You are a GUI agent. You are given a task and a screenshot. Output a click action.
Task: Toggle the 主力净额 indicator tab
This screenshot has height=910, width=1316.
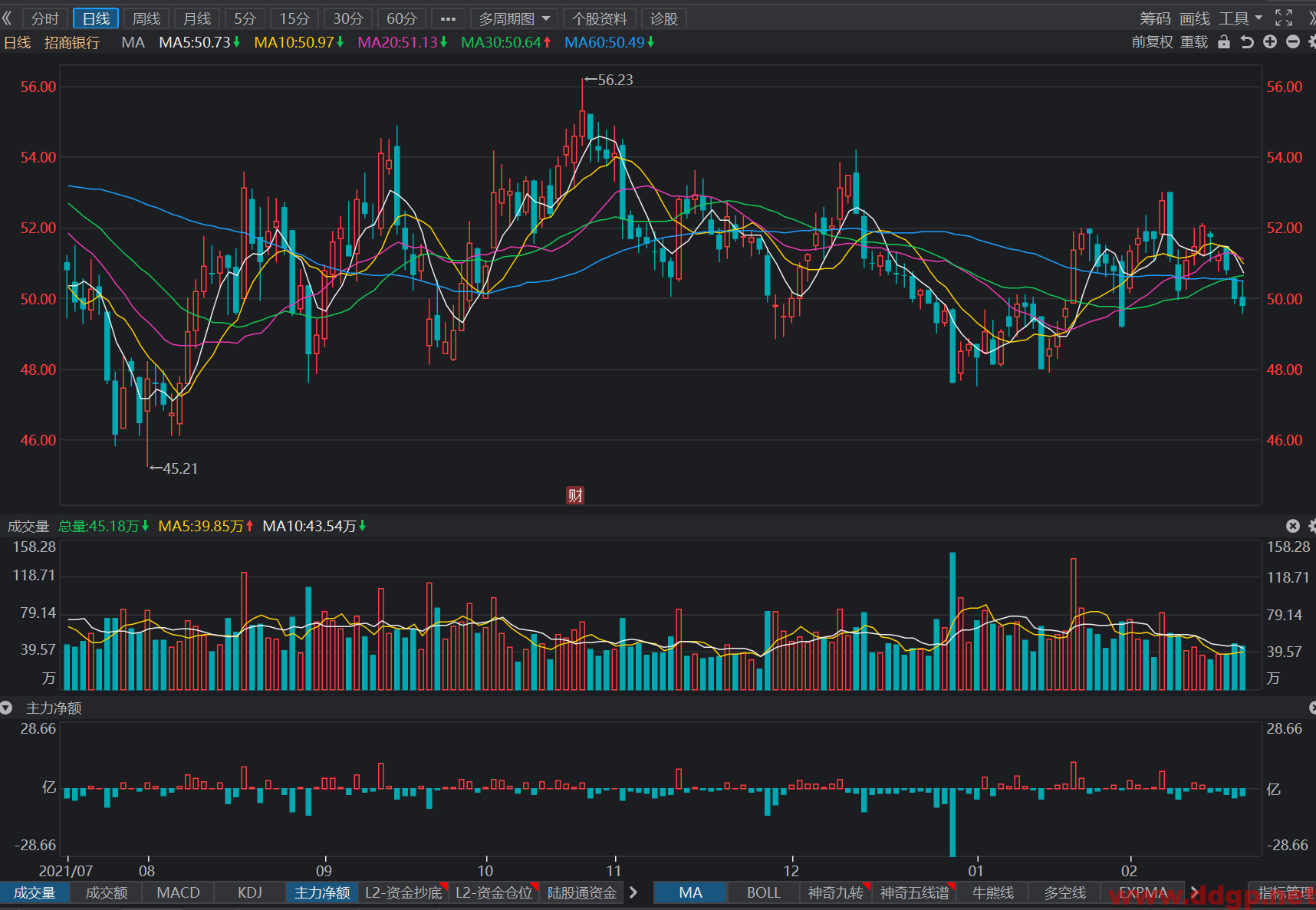(322, 892)
